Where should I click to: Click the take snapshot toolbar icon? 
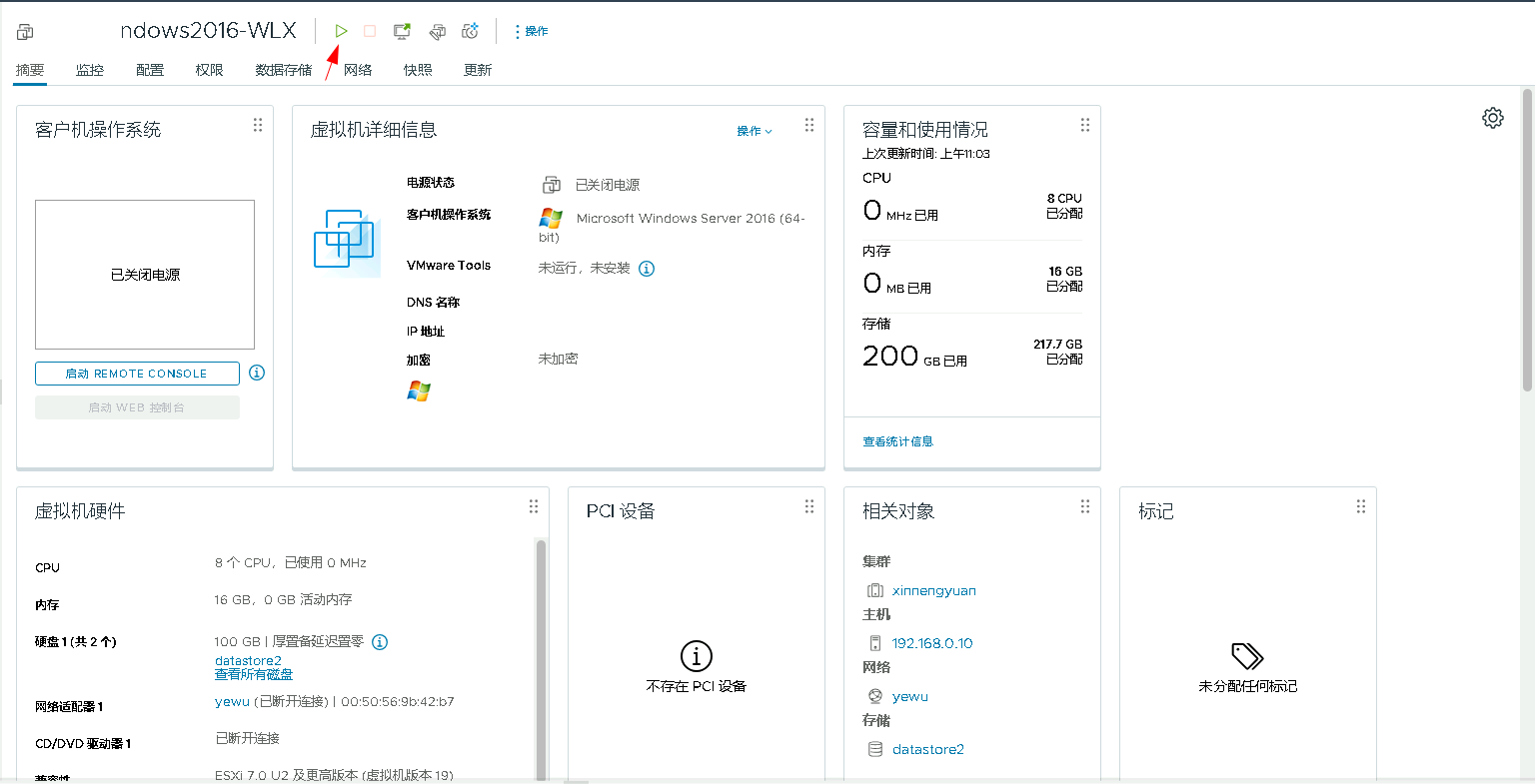[x=470, y=32]
